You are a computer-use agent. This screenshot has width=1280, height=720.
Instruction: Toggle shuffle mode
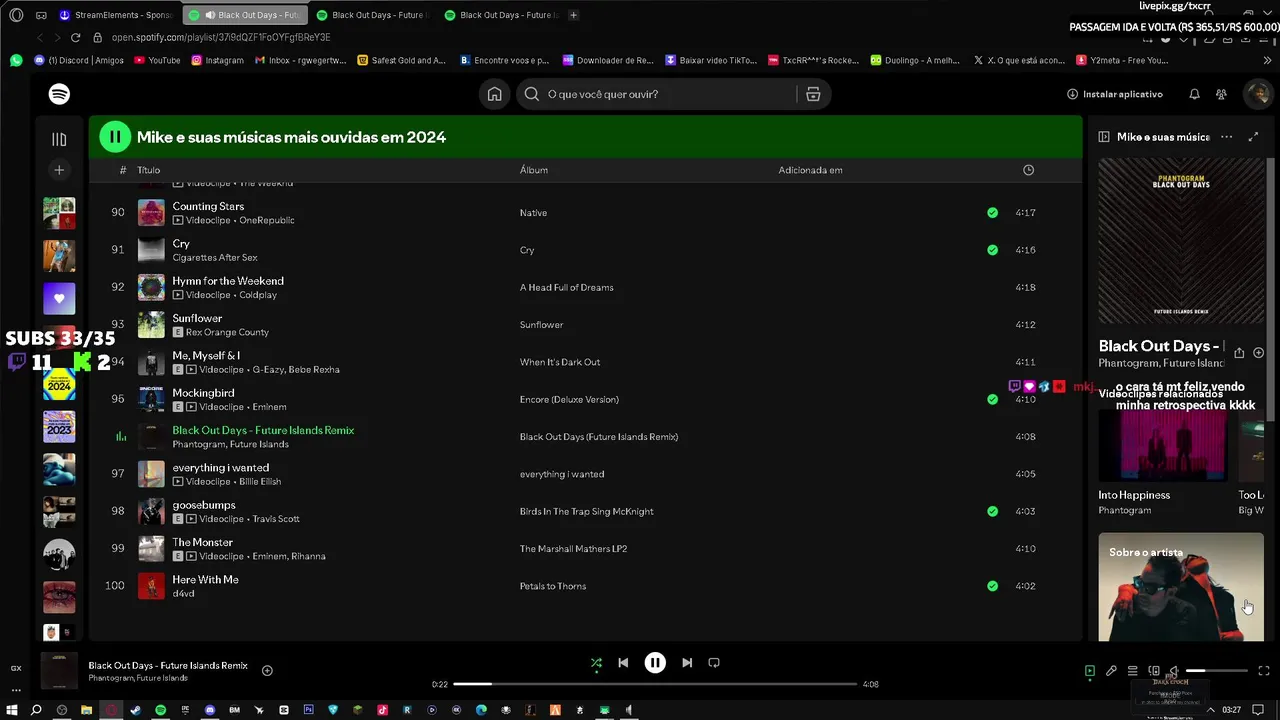click(596, 662)
